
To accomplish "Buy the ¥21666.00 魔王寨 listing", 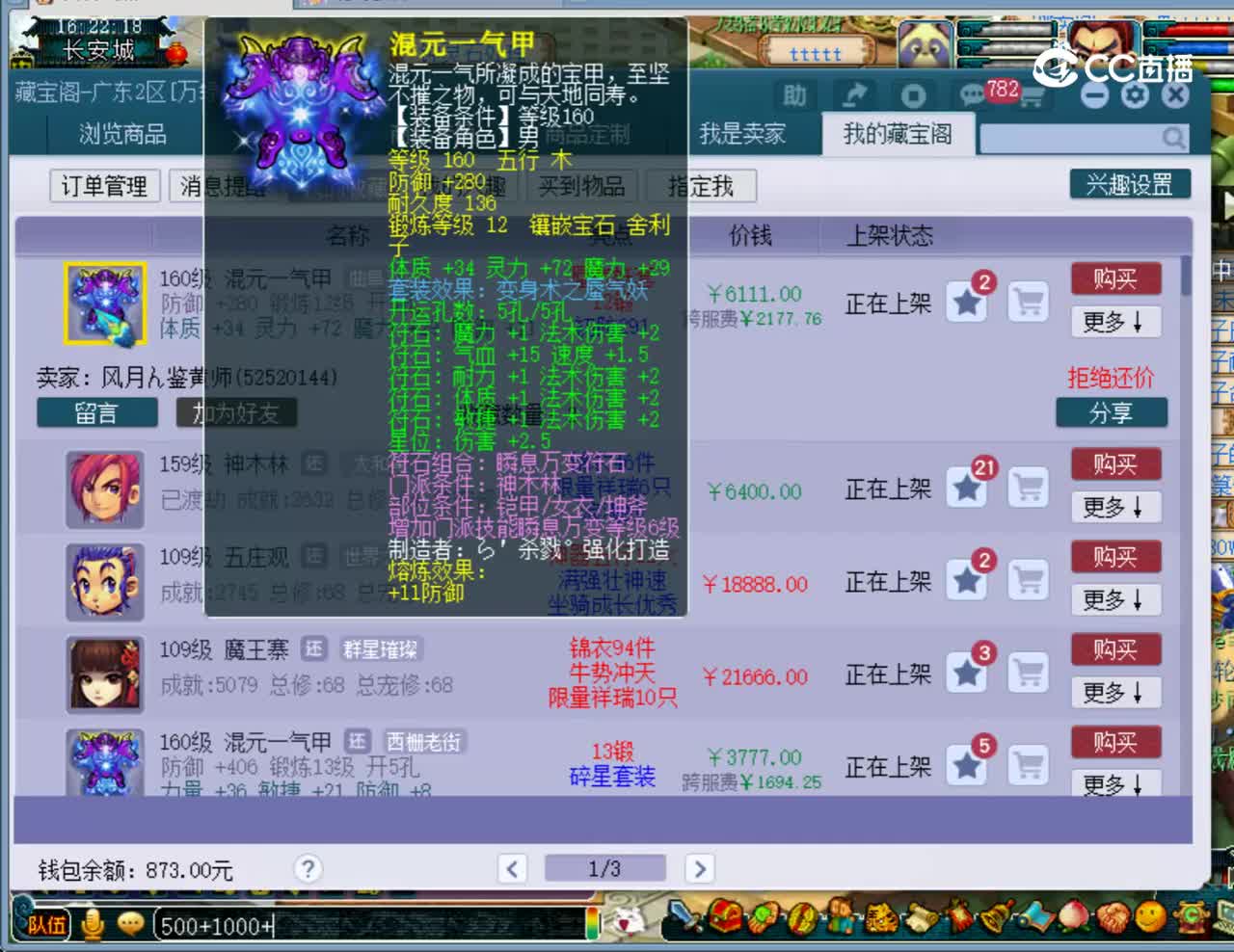I will tap(1115, 649).
